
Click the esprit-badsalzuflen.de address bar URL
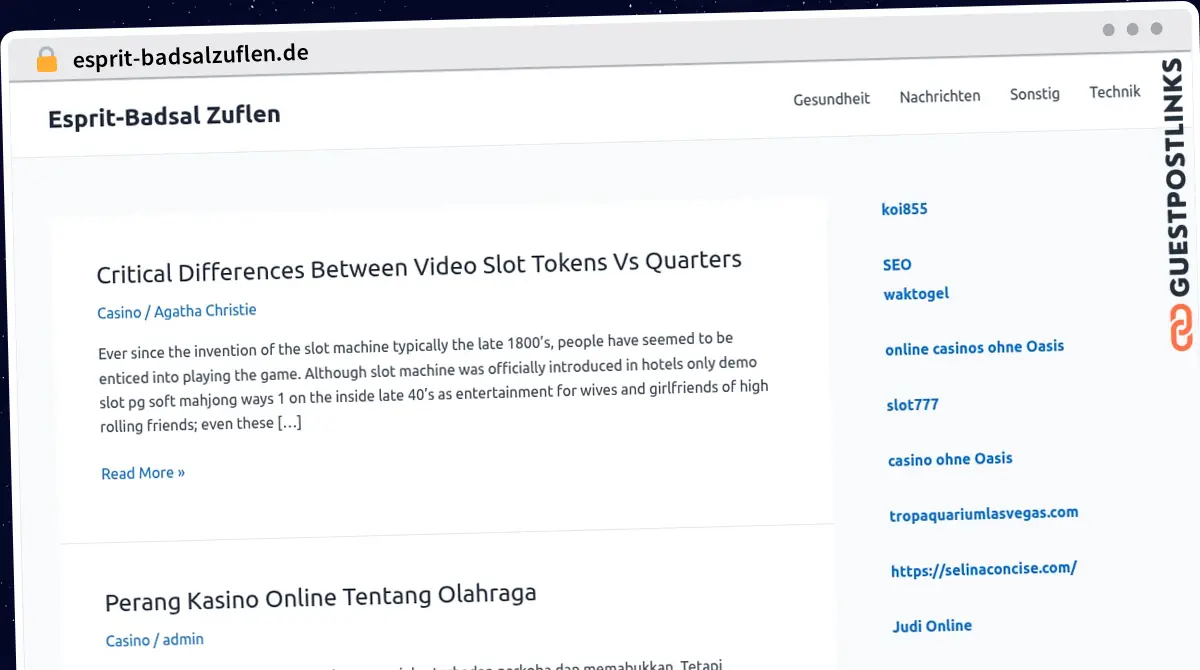191,55
